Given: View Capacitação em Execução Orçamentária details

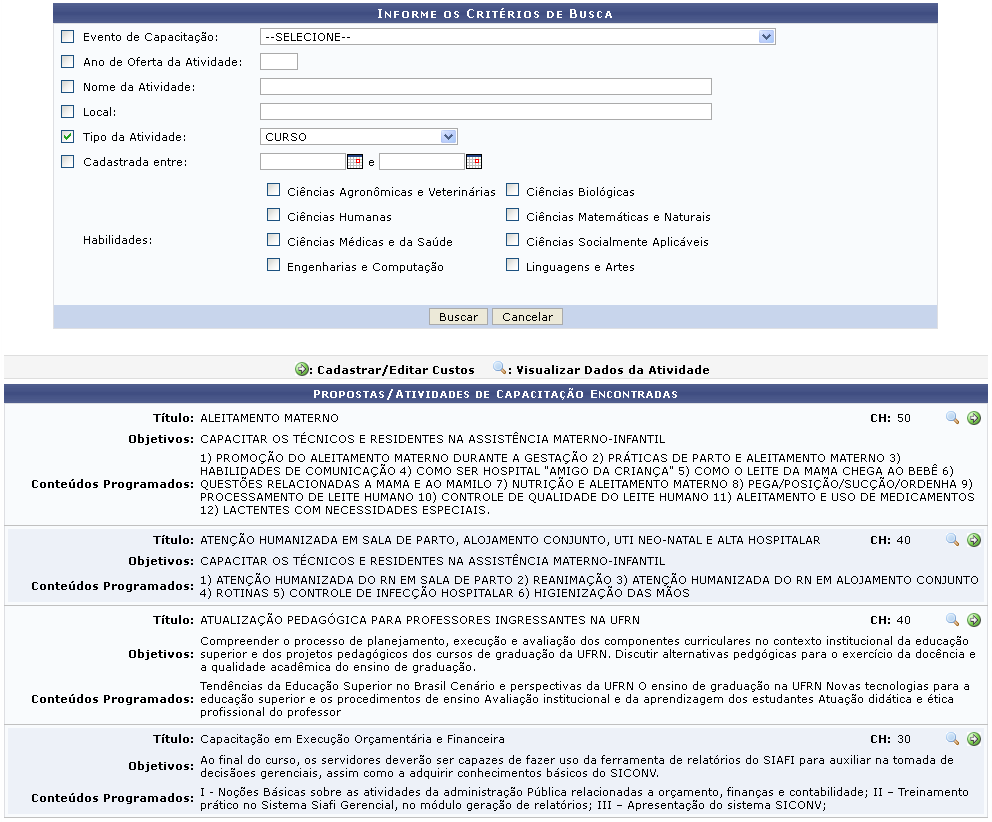Looking at the screenshot, I should click(952, 739).
